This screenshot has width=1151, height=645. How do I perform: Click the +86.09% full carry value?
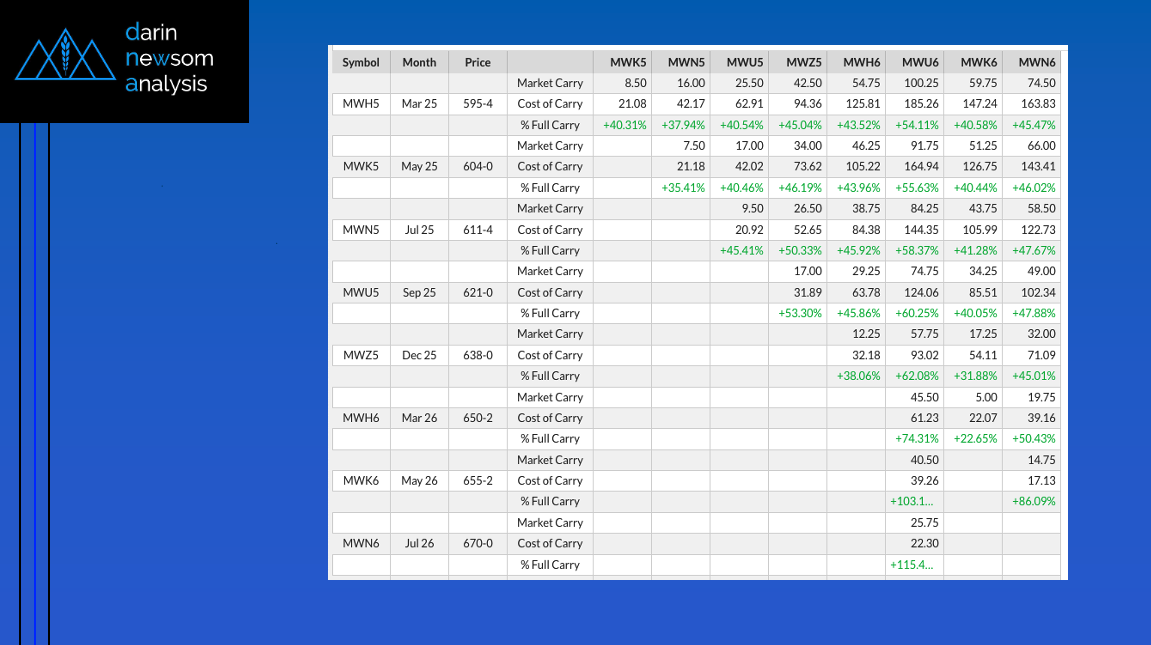(1034, 501)
